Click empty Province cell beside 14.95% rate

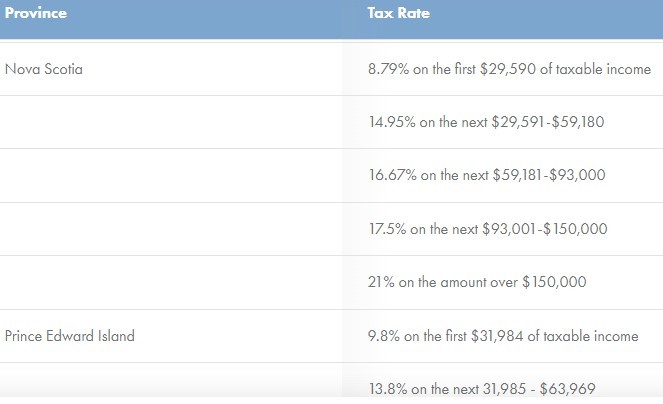pyautogui.click(x=170, y=122)
